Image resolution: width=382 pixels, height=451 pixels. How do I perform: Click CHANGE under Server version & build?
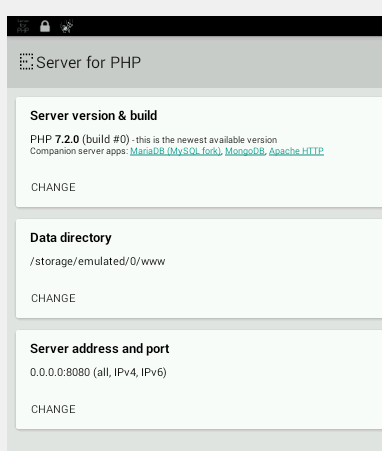click(53, 187)
